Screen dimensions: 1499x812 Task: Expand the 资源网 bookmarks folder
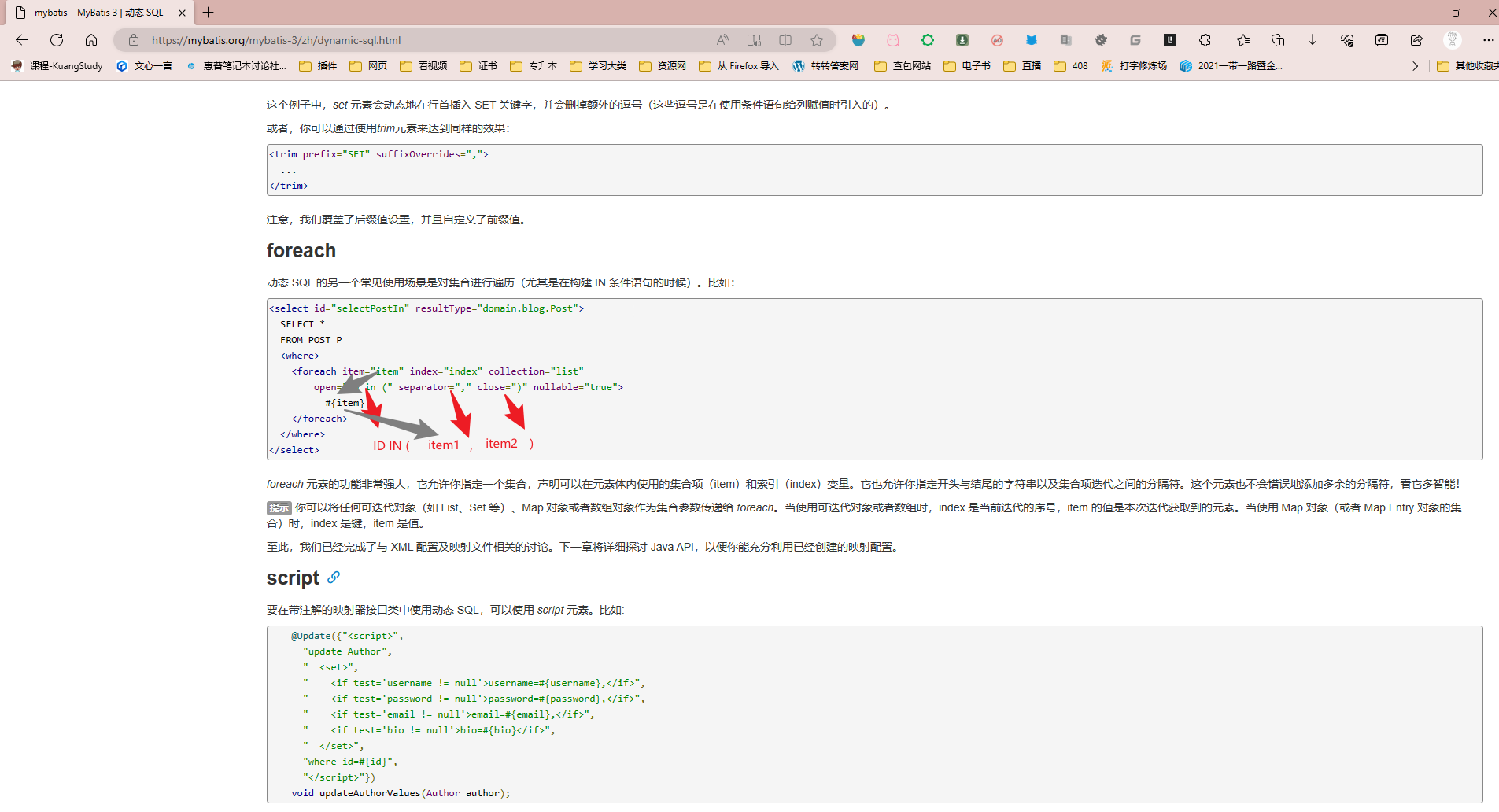663,66
